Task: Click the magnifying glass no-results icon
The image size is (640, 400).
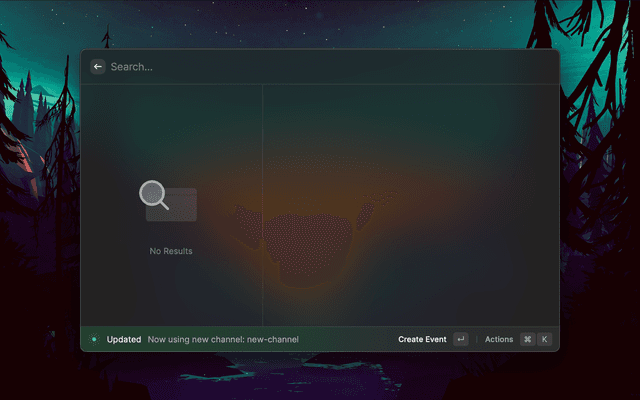Action: click(x=155, y=194)
